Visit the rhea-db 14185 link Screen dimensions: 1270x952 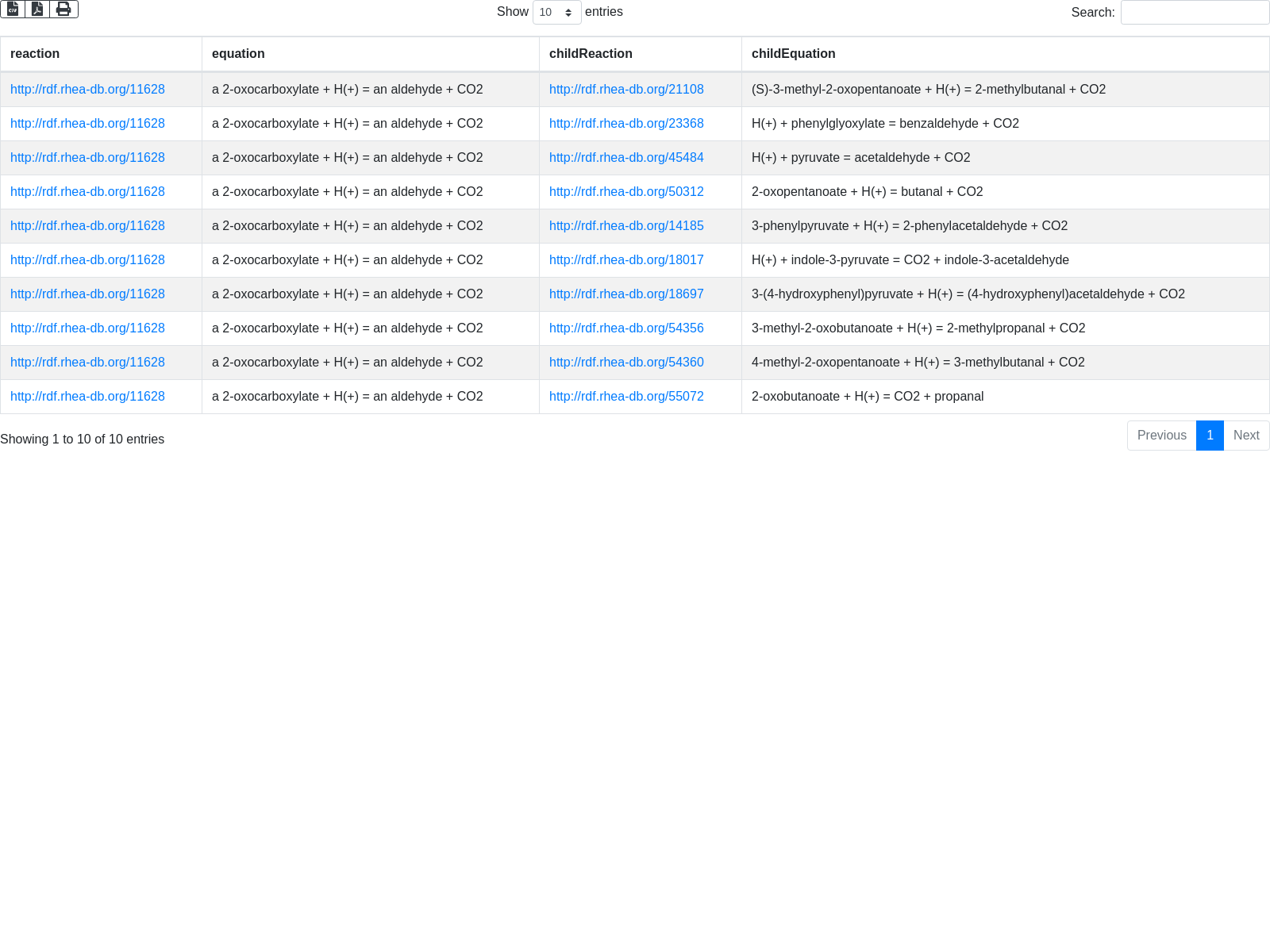click(x=626, y=226)
